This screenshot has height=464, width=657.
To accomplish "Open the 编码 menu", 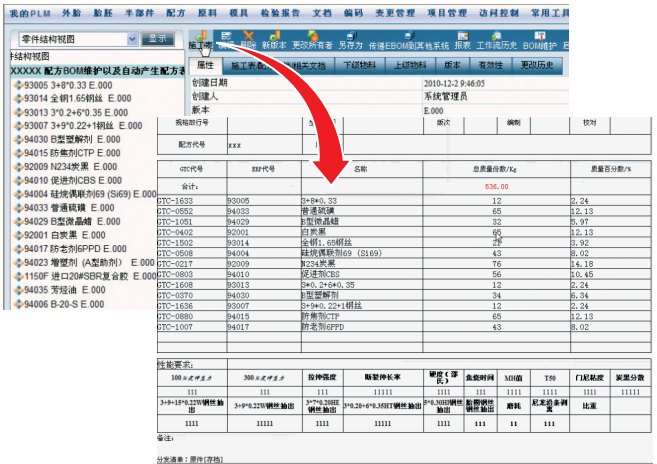I will tap(354, 13).
